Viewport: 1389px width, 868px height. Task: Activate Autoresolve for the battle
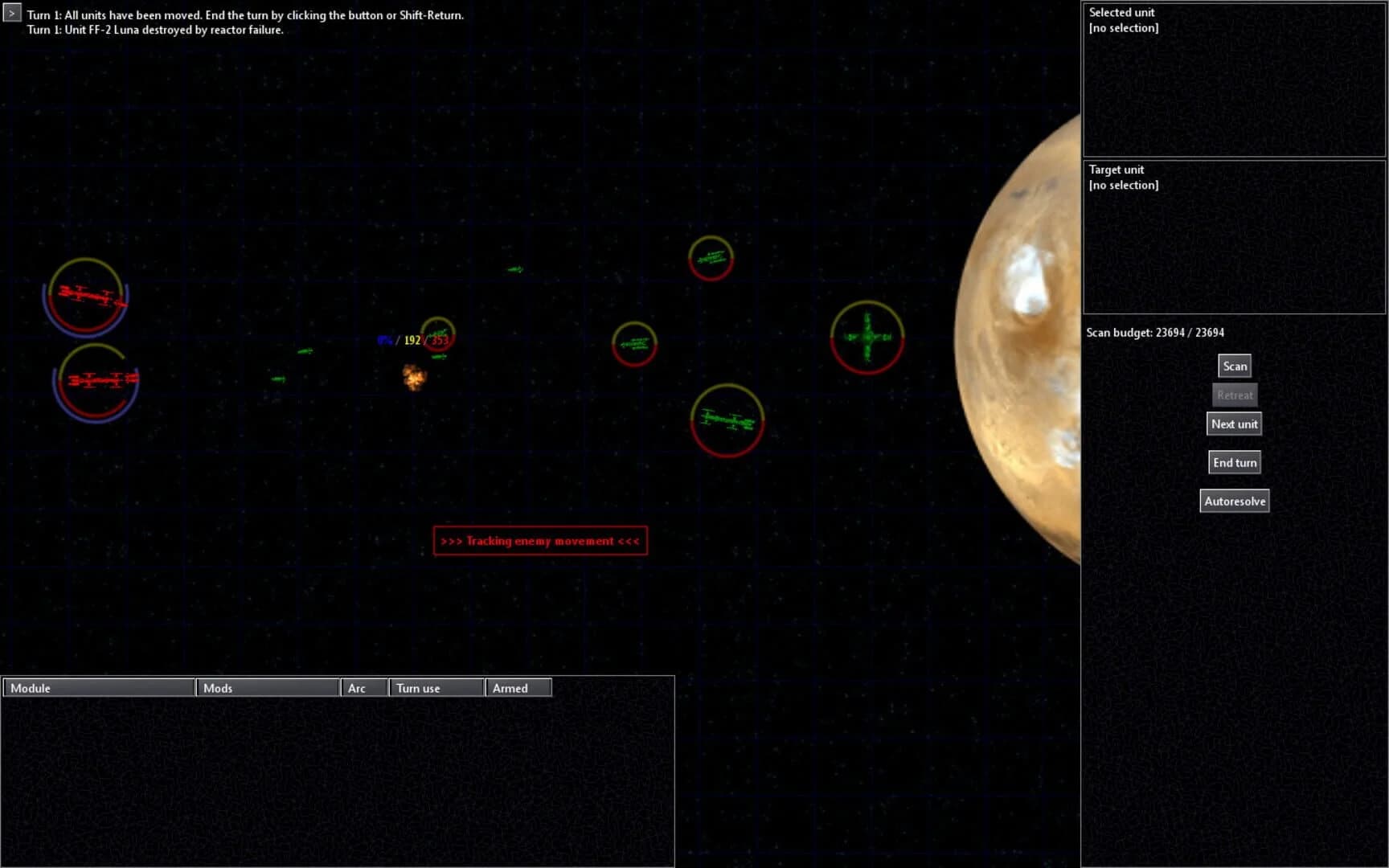pyautogui.click(x=1234, y=500)
